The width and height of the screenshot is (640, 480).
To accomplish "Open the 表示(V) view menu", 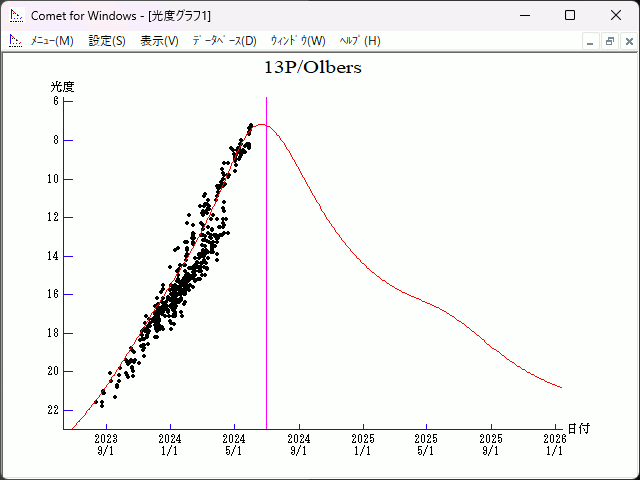I will coord(159,41).
